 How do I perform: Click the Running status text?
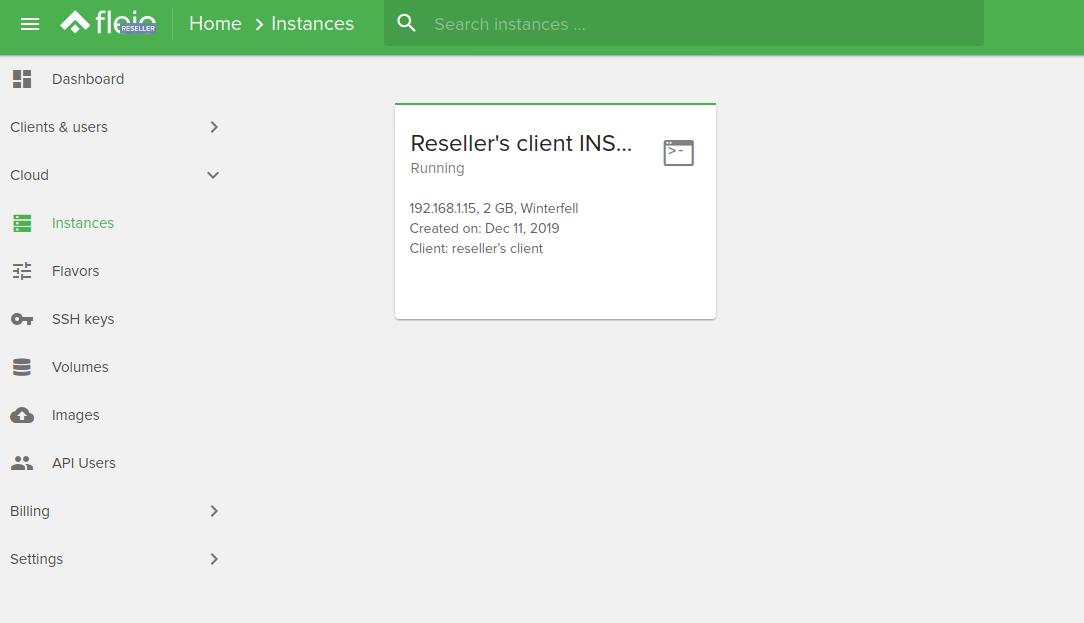[x=438, y=168]
